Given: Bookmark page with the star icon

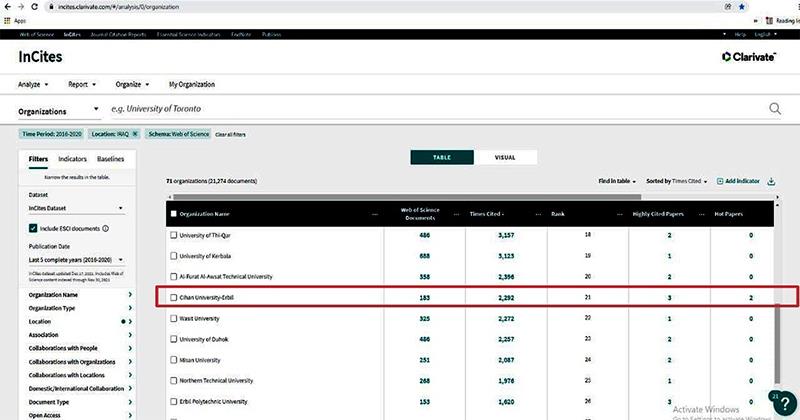Looking at the screenshot, I should [x=742, y=7].
